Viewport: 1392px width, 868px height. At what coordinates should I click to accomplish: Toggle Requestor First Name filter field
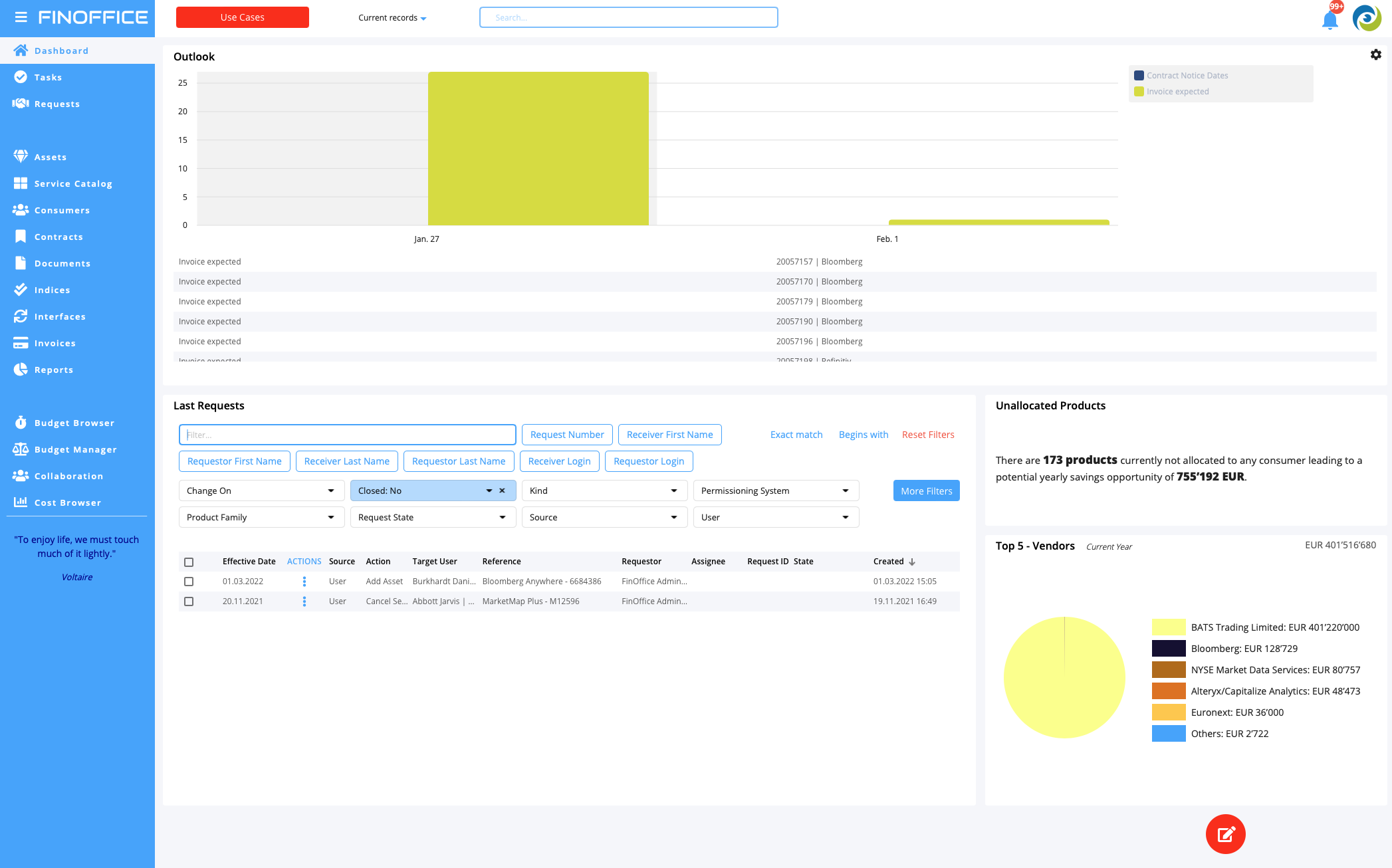pos(235,461)
